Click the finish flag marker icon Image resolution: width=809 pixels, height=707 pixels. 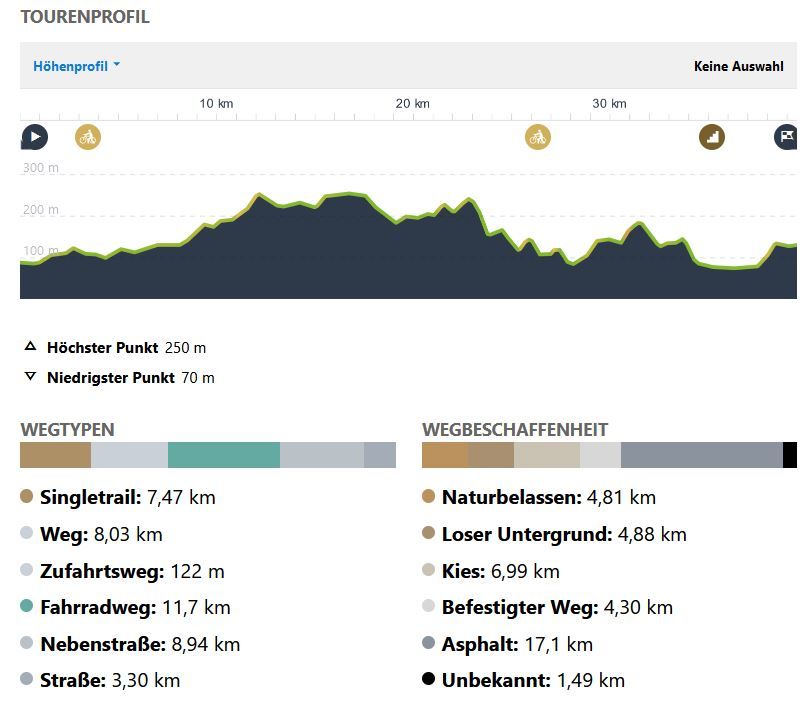click(x=787, y=137)
